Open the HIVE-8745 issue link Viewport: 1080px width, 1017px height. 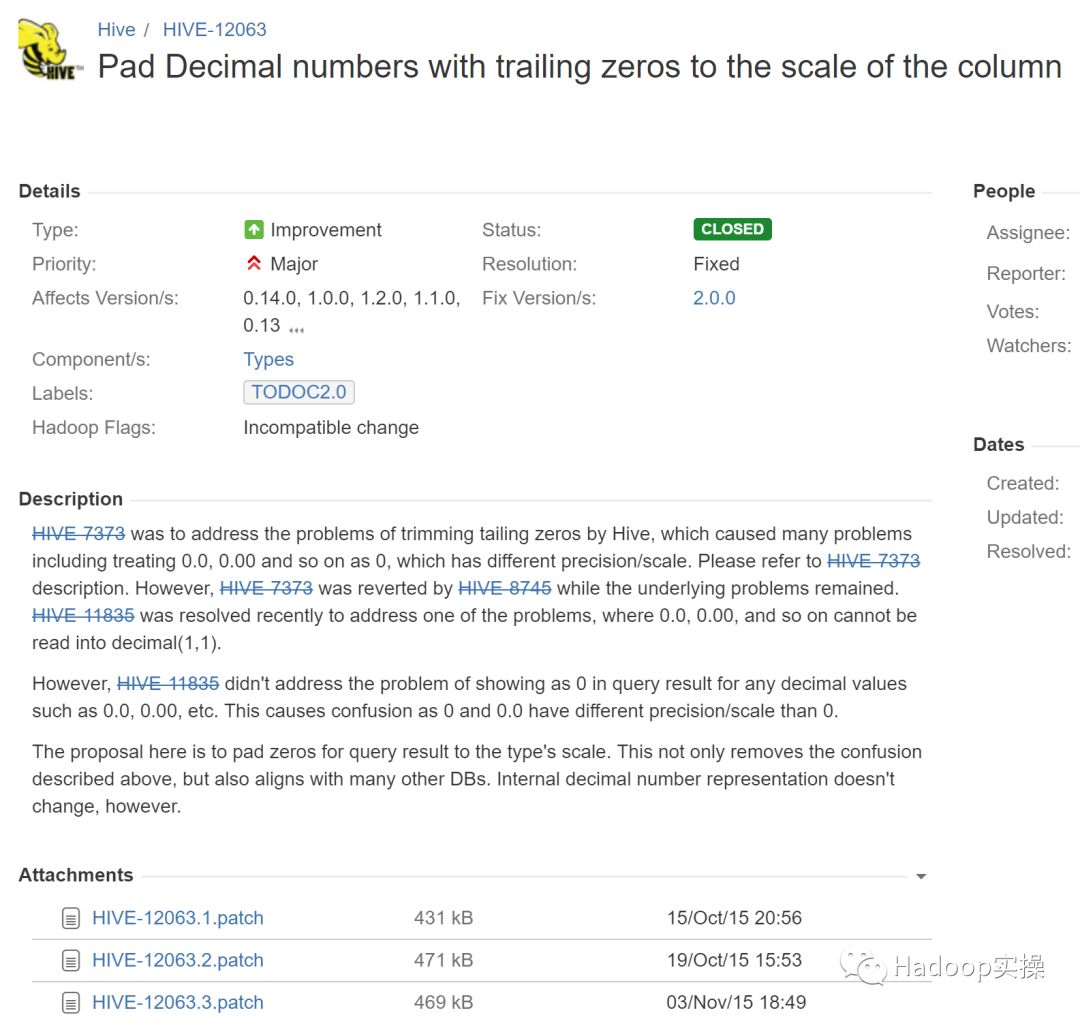point(505,588)
